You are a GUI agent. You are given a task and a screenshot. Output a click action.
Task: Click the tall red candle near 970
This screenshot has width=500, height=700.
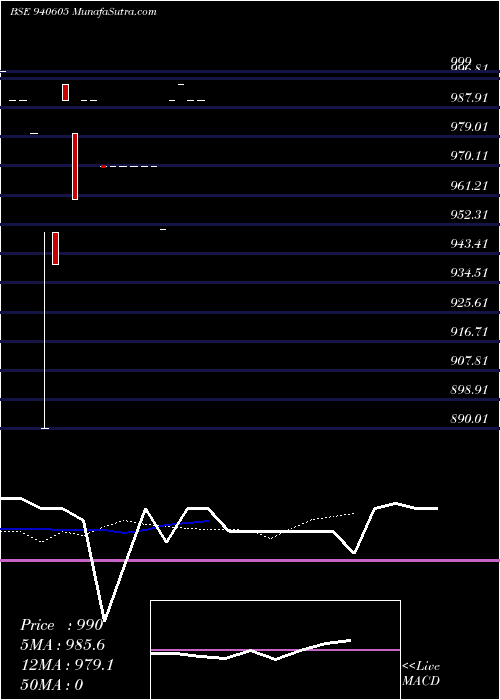75,166
